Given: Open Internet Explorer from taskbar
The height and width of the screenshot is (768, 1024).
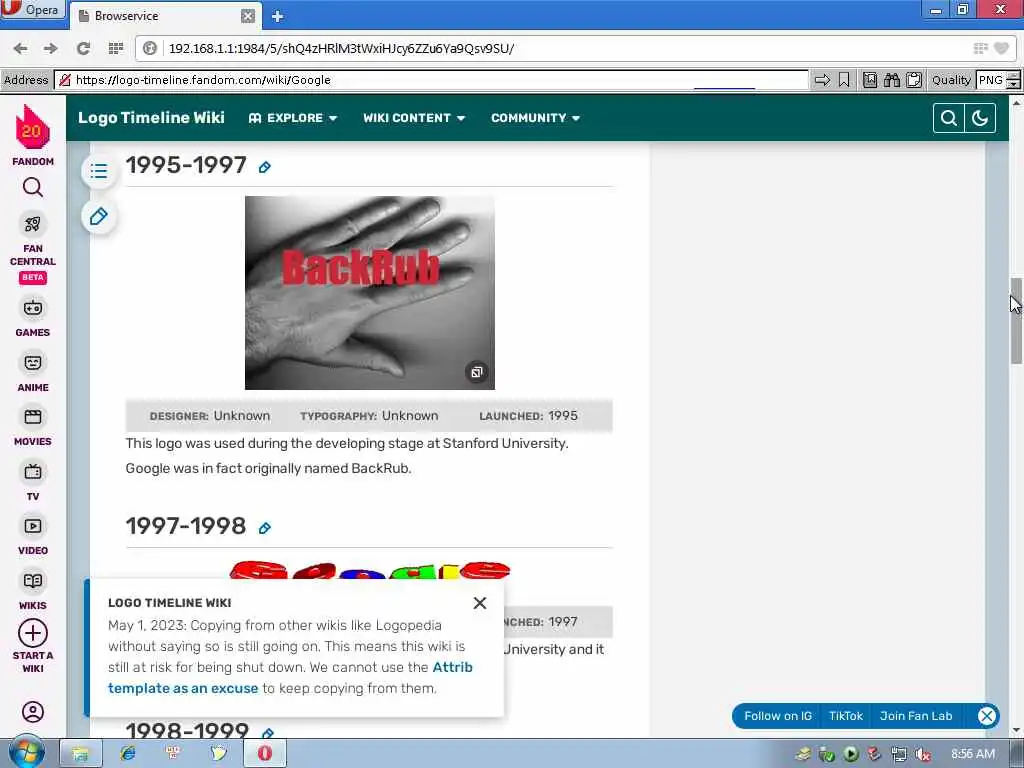Looking at the screenshot, I should 128,753.
